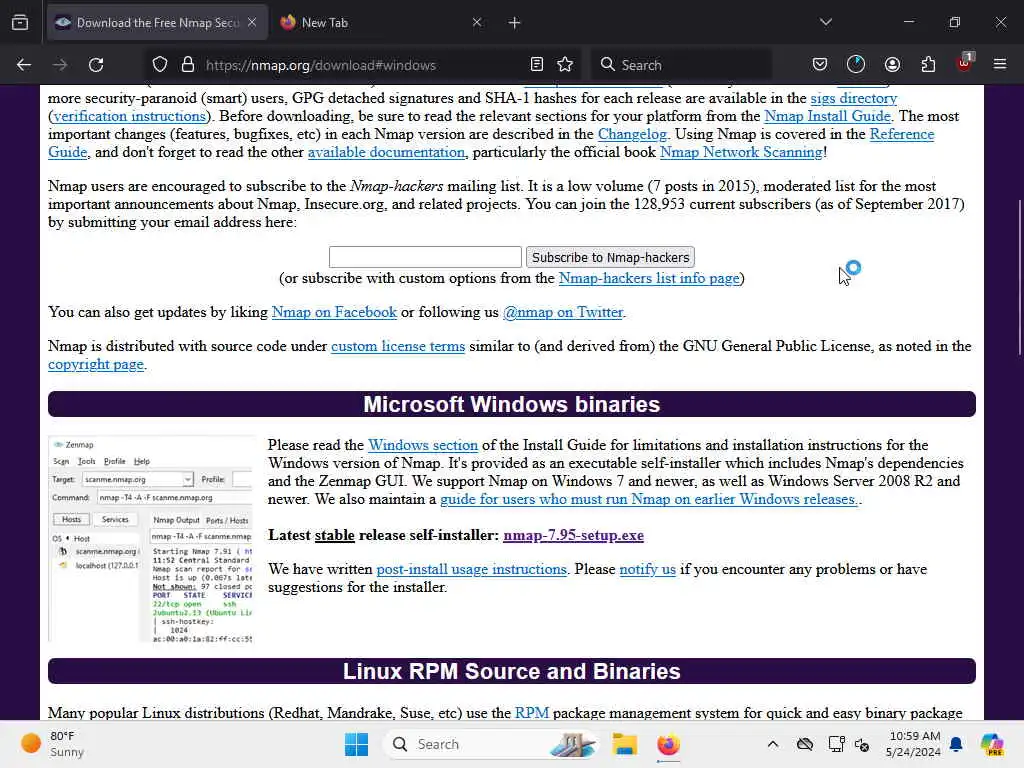Open the circular toolbar extension icon
1024x768 pixels.
856,65
